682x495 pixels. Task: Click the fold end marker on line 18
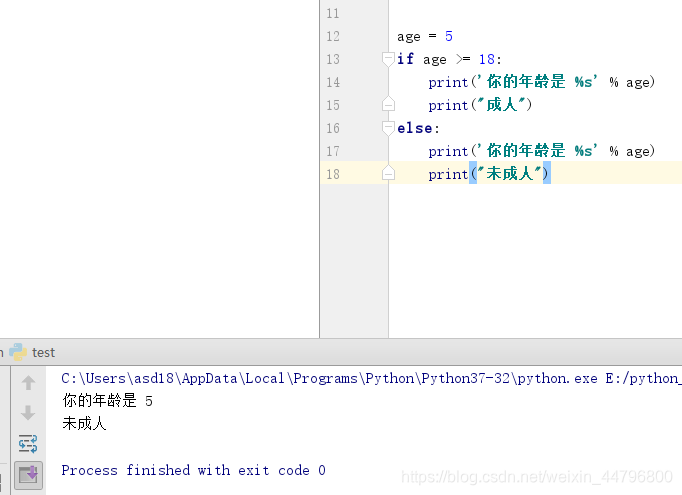click(388, 174)
